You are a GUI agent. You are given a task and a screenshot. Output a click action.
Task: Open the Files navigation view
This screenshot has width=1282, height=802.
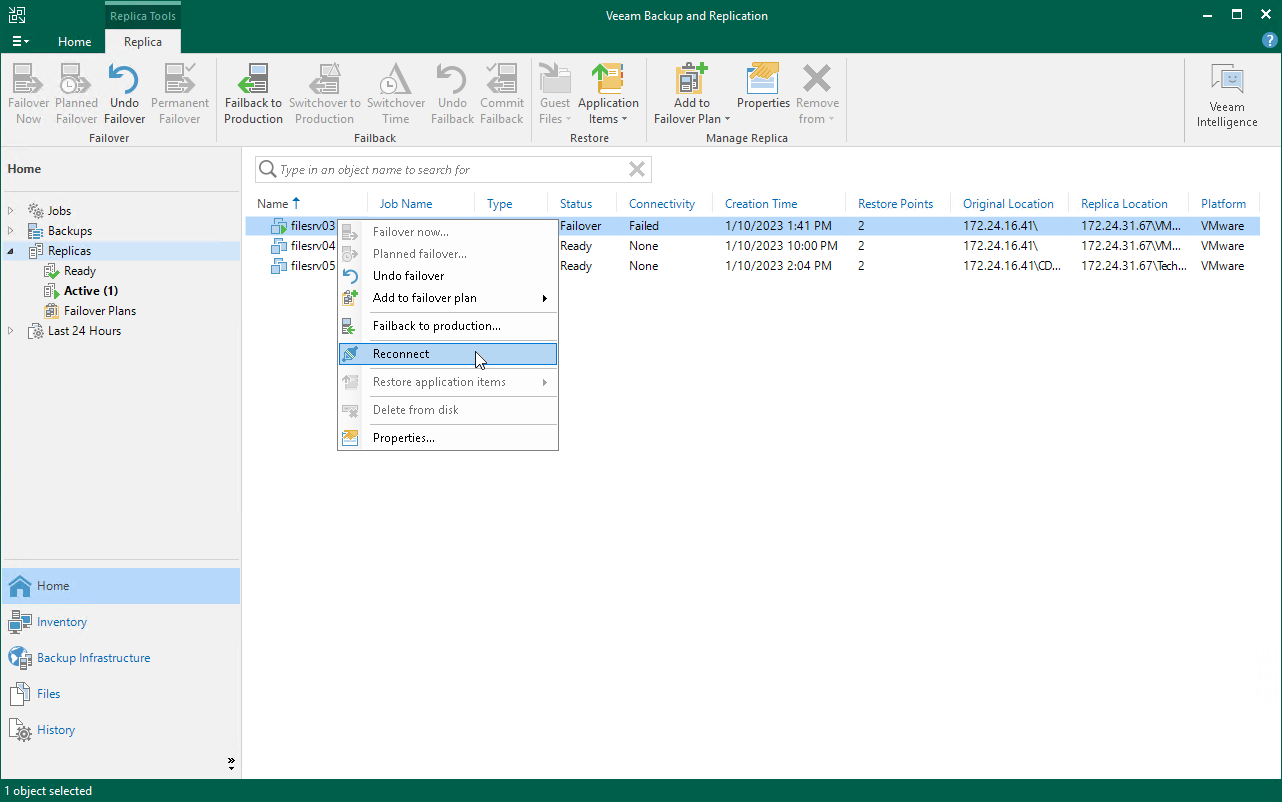120,694
